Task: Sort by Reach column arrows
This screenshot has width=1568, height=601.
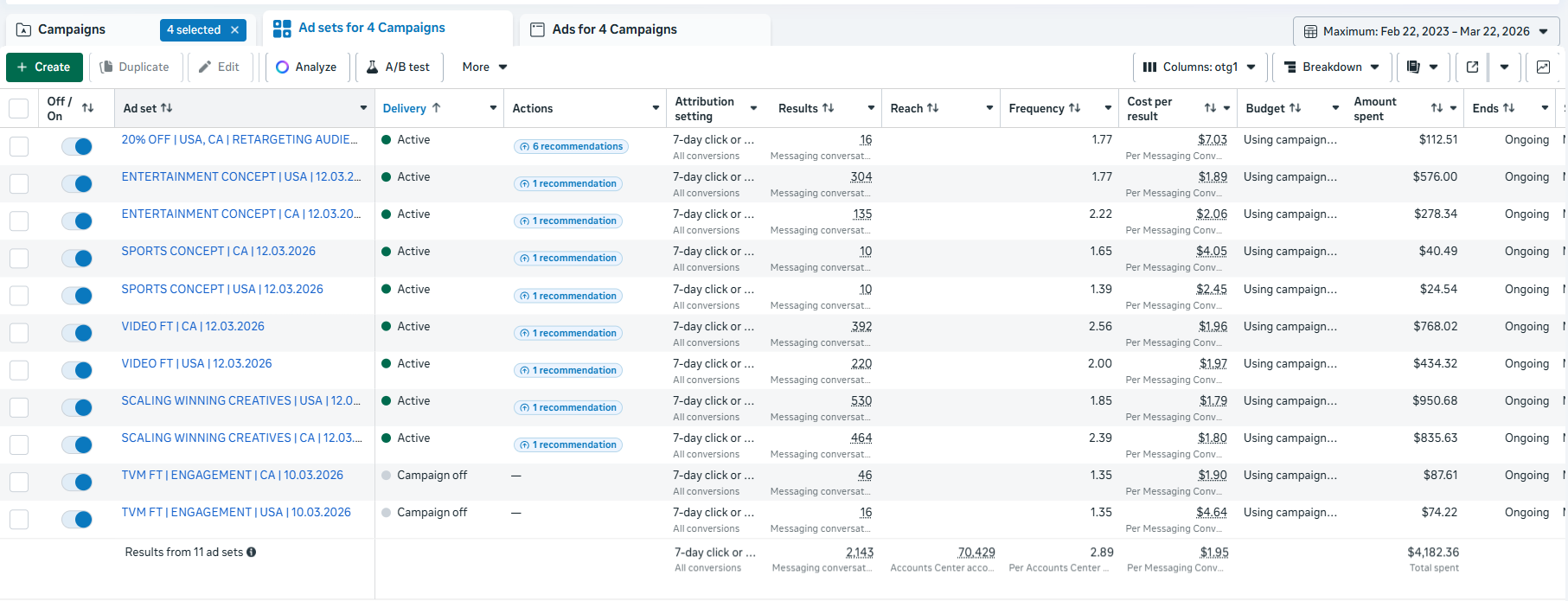Action: click(x=932, y=108)
